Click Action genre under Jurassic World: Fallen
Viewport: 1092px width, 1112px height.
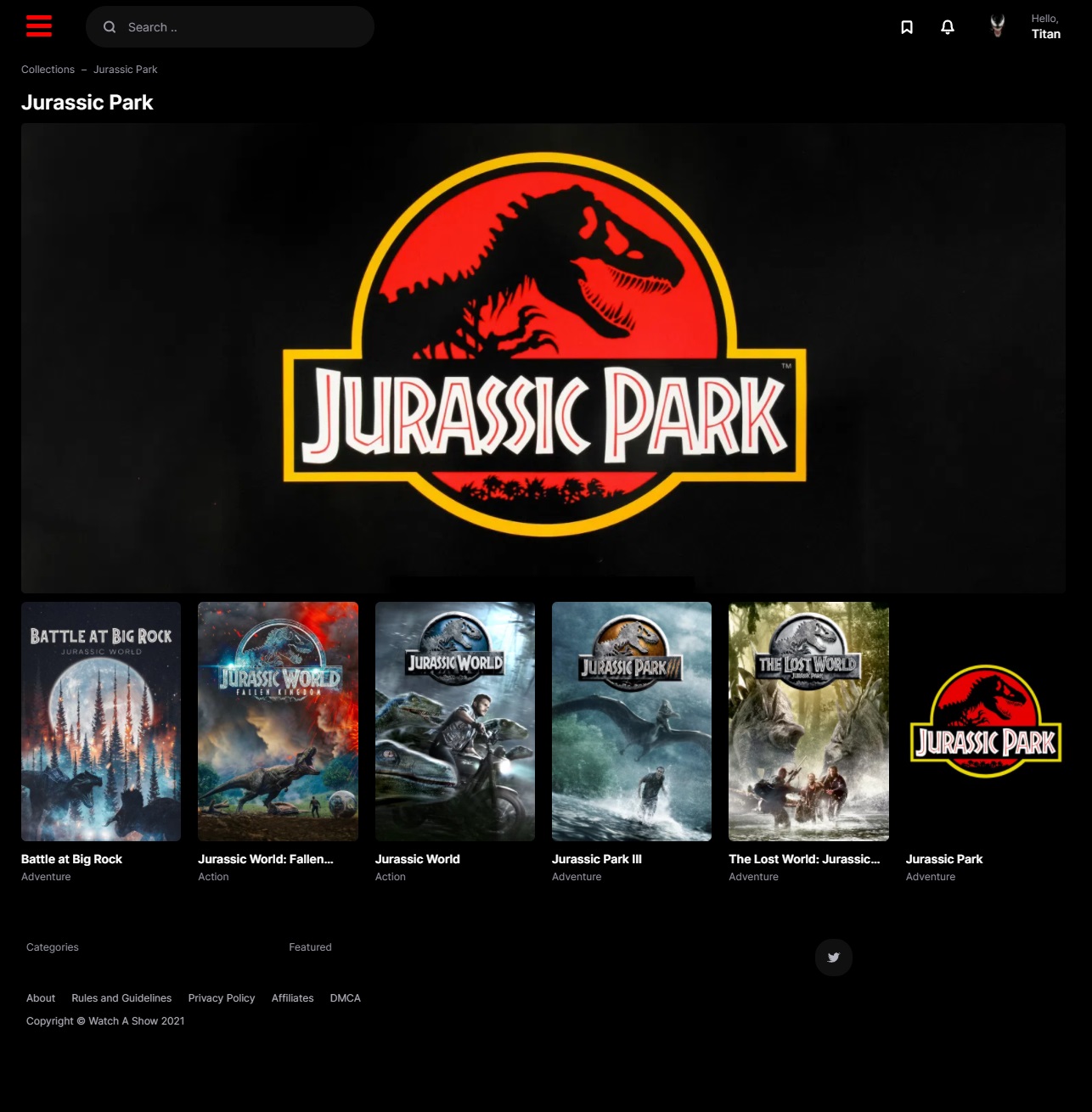tap(213, 877)
